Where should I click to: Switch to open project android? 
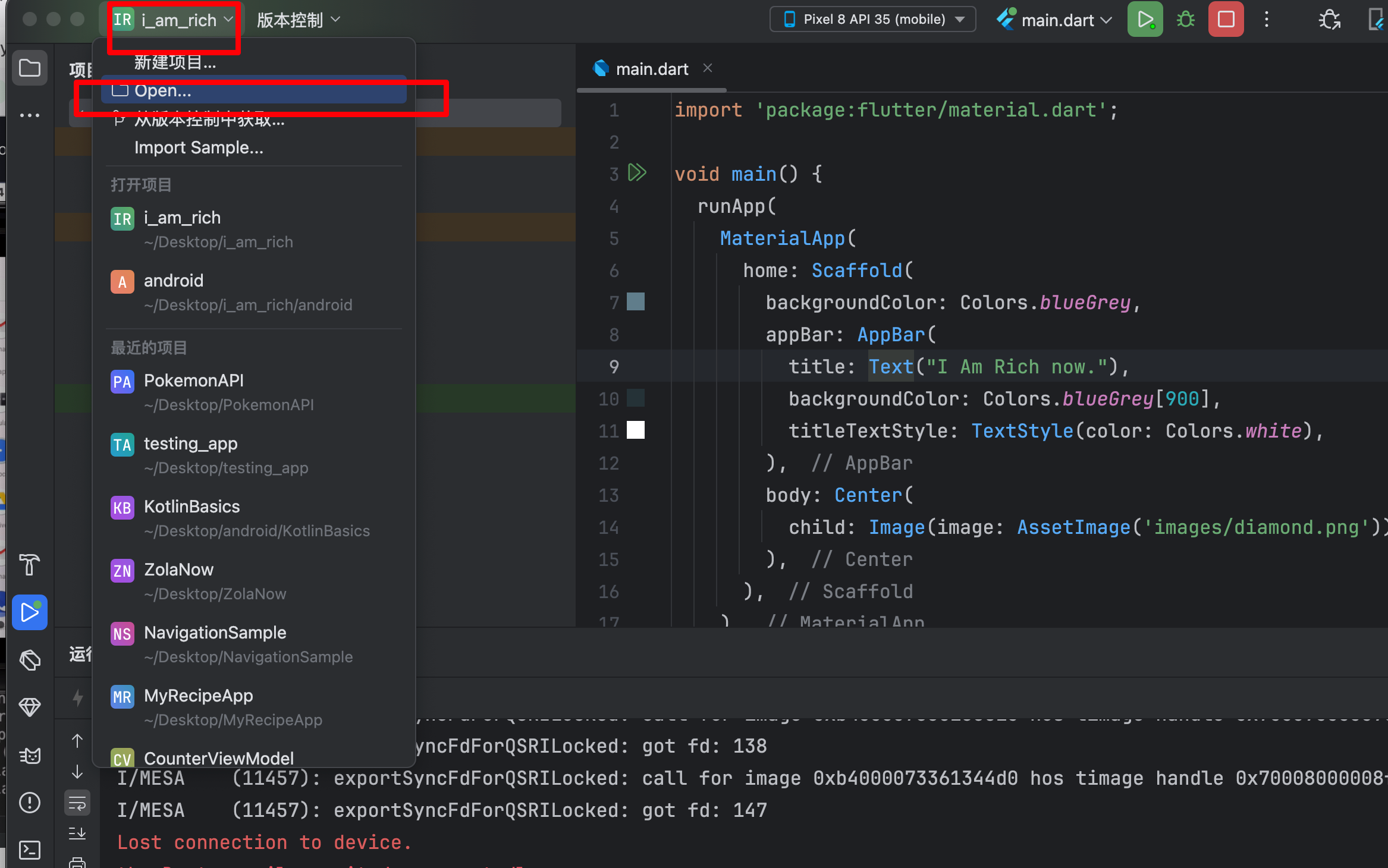(x=254, y=293)
